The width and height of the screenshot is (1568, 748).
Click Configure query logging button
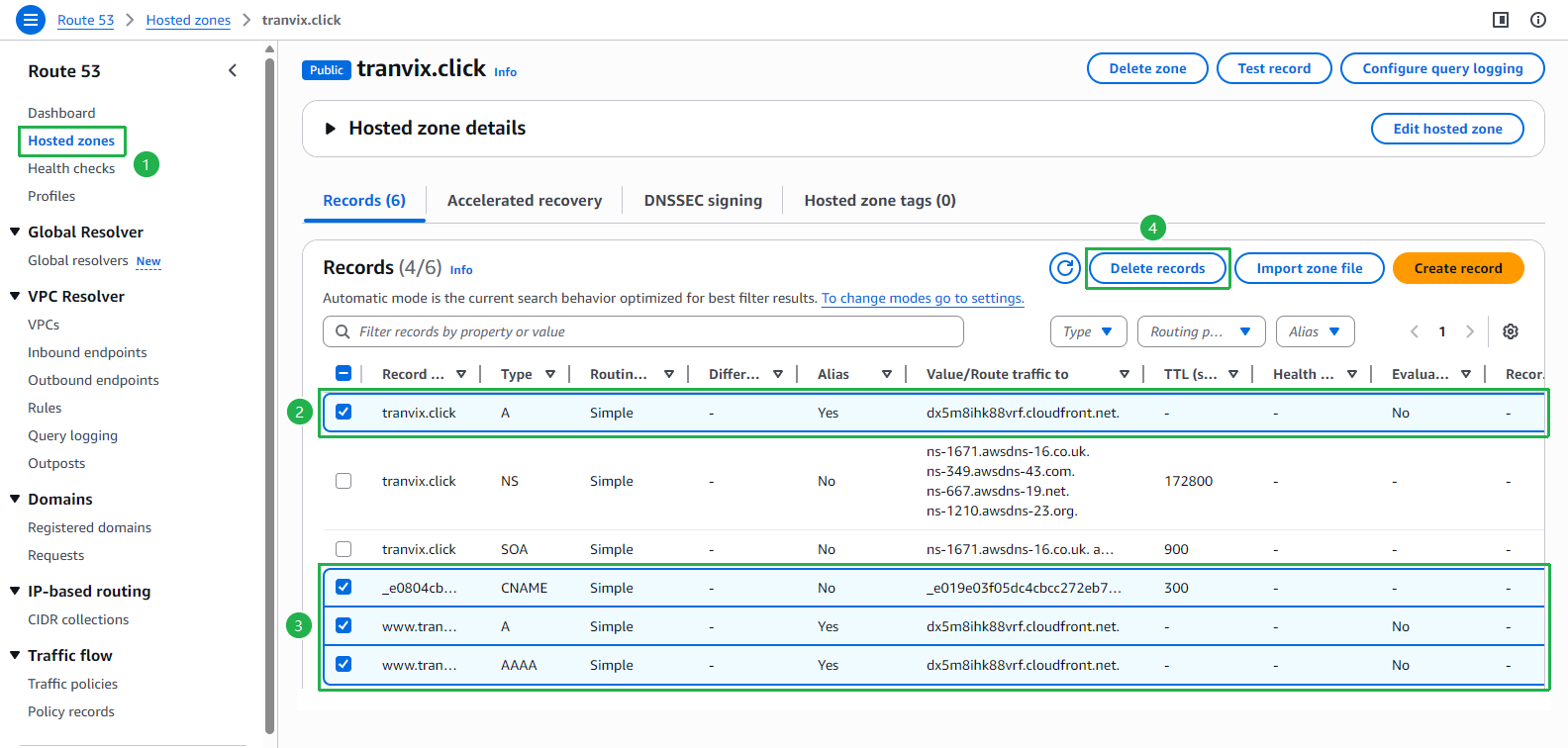pyautogui.click(x=1442, y=68)
